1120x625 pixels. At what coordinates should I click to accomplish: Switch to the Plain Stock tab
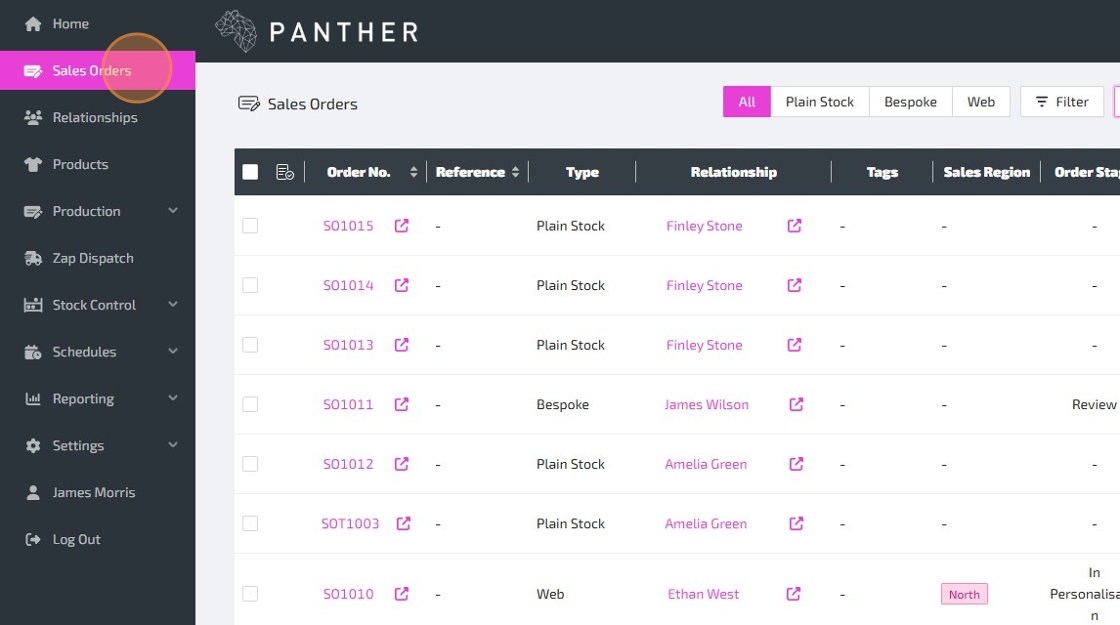pos(819,102)
